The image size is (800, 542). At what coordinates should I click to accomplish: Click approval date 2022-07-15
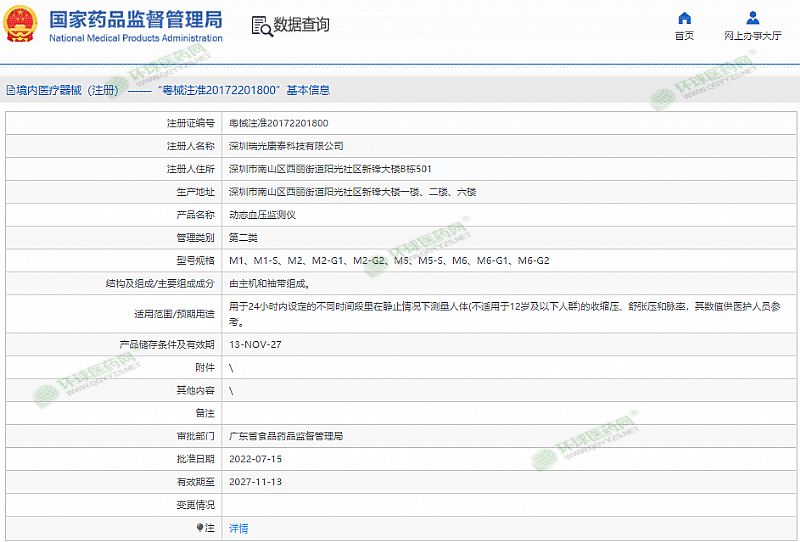[255, 459]
